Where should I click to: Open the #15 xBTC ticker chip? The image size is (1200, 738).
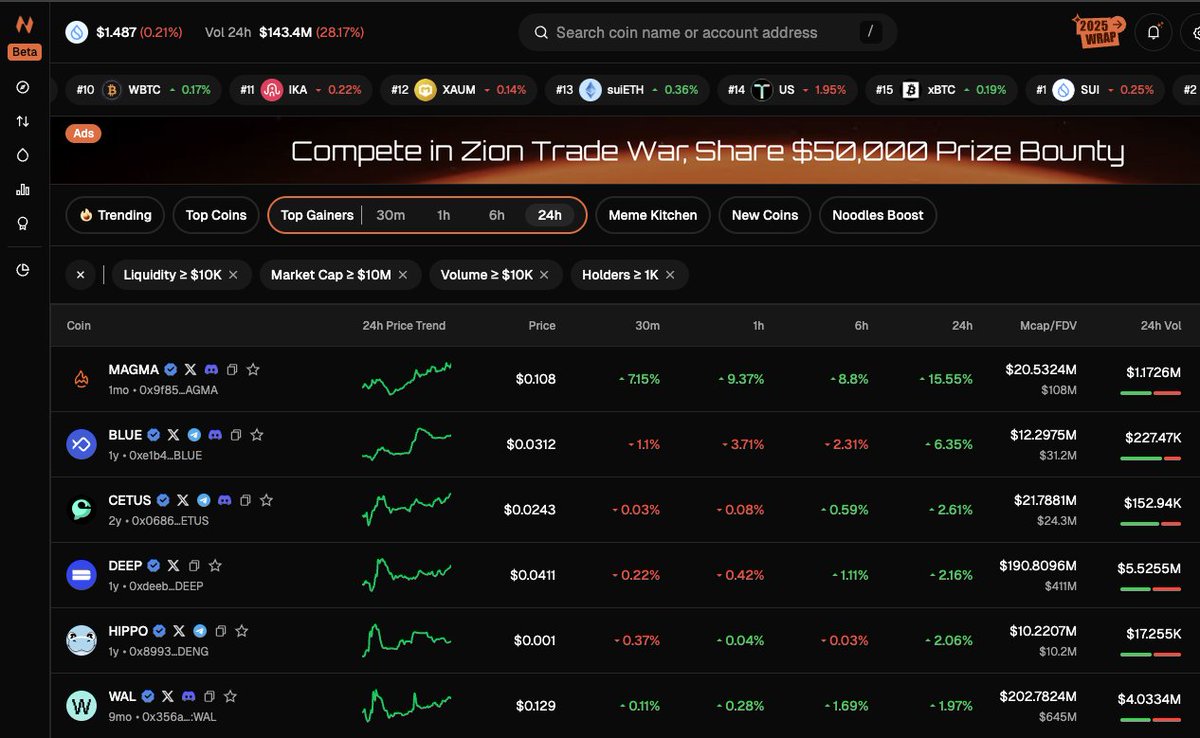[x=941, y=90]
